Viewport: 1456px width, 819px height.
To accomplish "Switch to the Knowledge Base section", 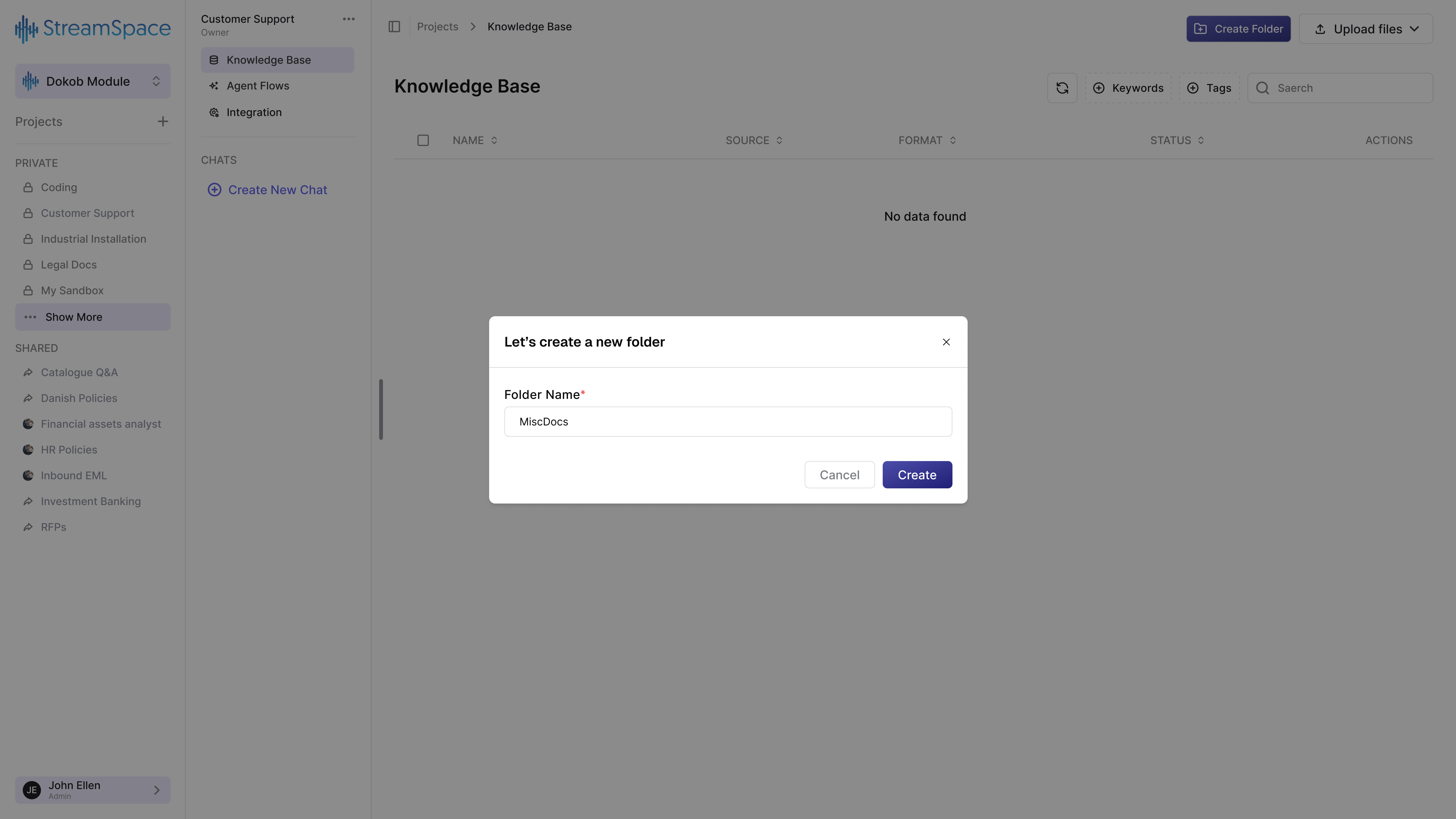I will click(278, 60).
